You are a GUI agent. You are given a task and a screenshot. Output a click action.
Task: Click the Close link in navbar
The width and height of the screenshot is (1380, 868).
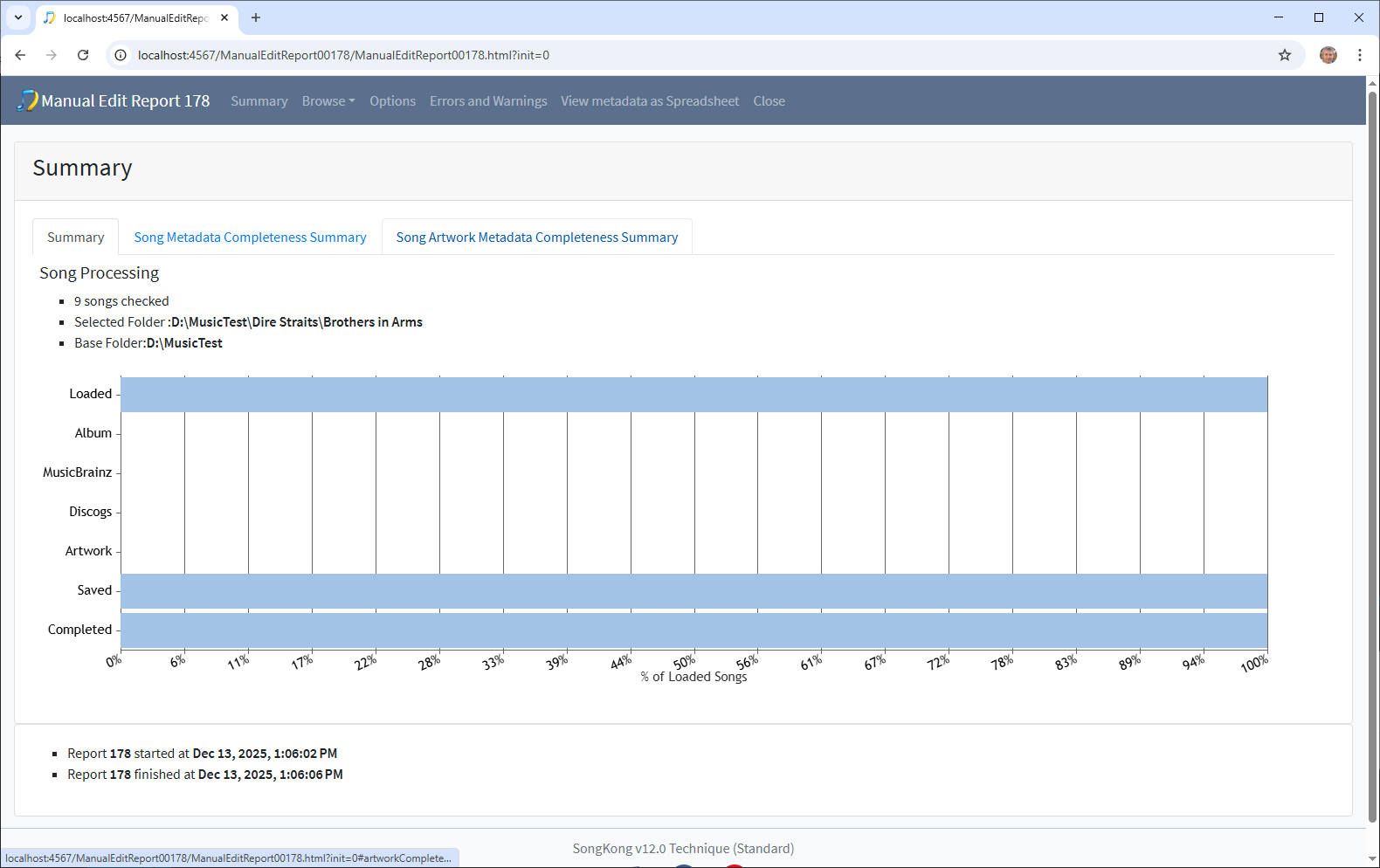pyautogui.click(x=769, y=101)
